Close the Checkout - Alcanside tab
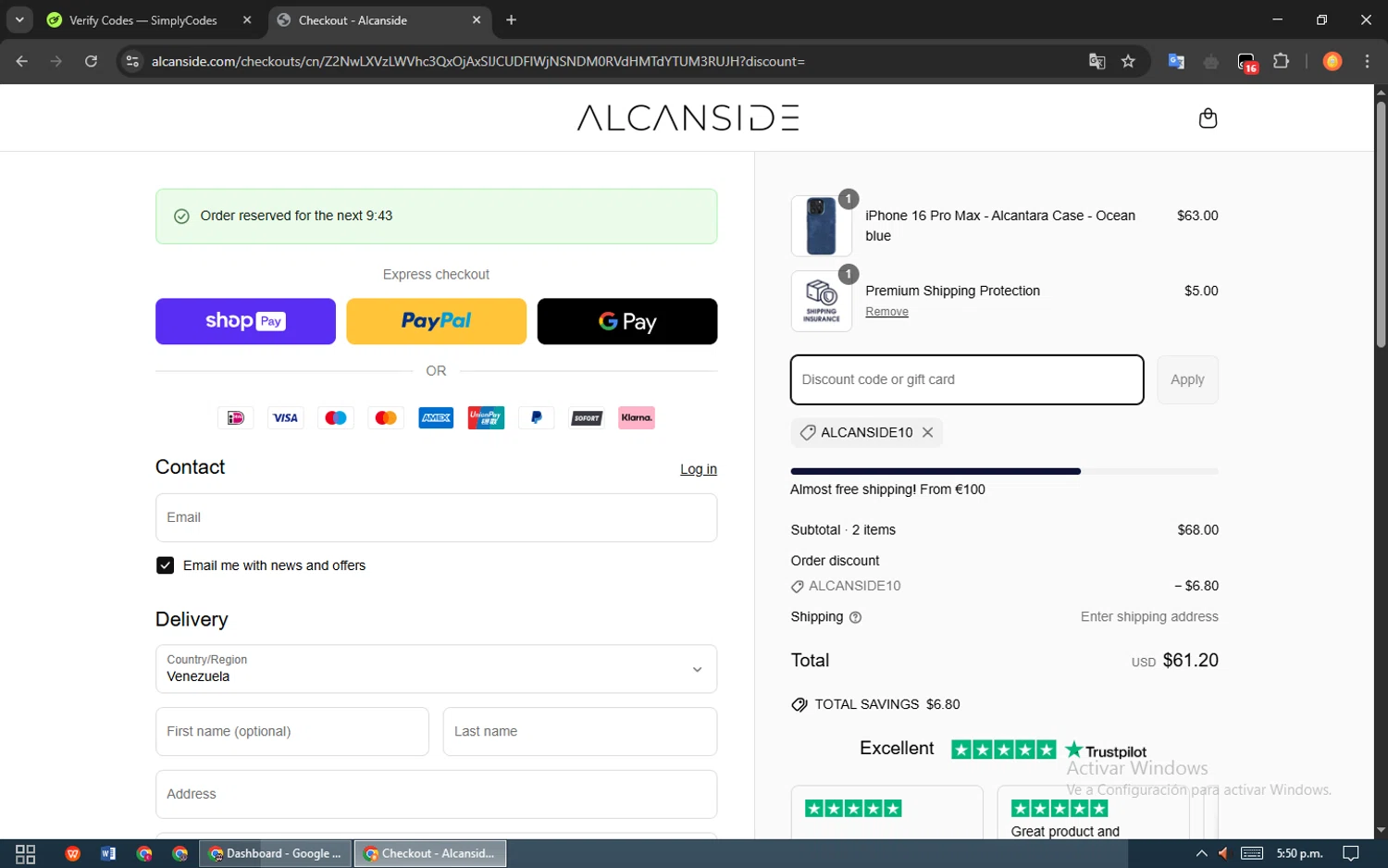This screenshot has height=868, width=1388. (477, 20)
